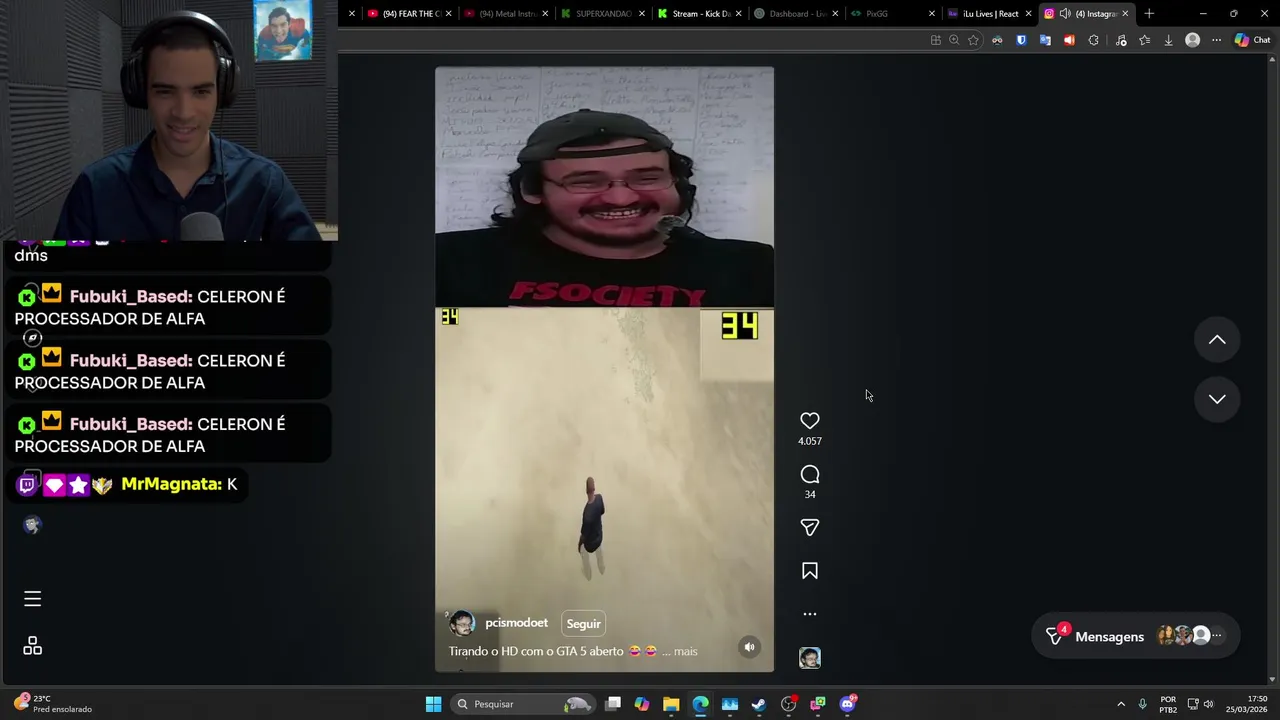Mute the Instagram tab via speaker icon
The height and width of the screenshot is (720, 1280).
click(1065, 14)
